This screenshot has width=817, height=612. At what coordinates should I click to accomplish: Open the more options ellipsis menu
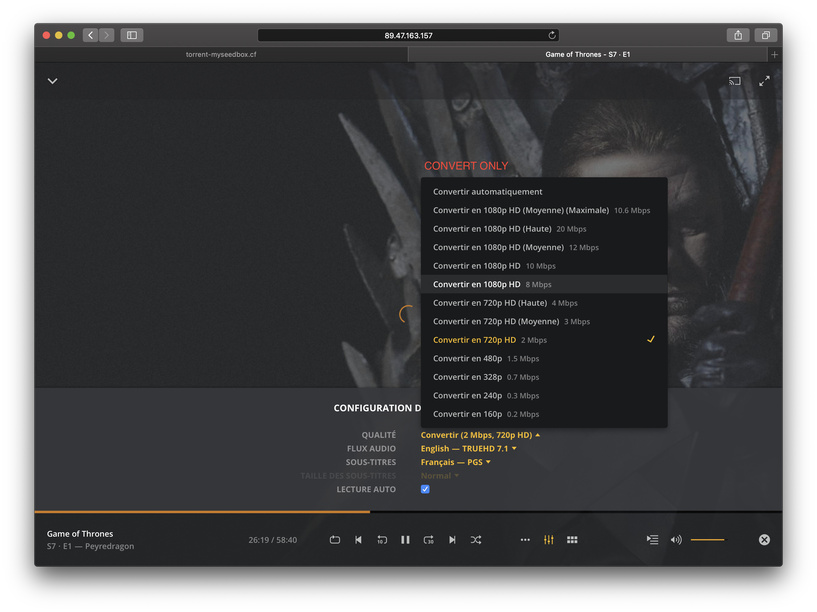pyautogui.click(x=525, y=540)
